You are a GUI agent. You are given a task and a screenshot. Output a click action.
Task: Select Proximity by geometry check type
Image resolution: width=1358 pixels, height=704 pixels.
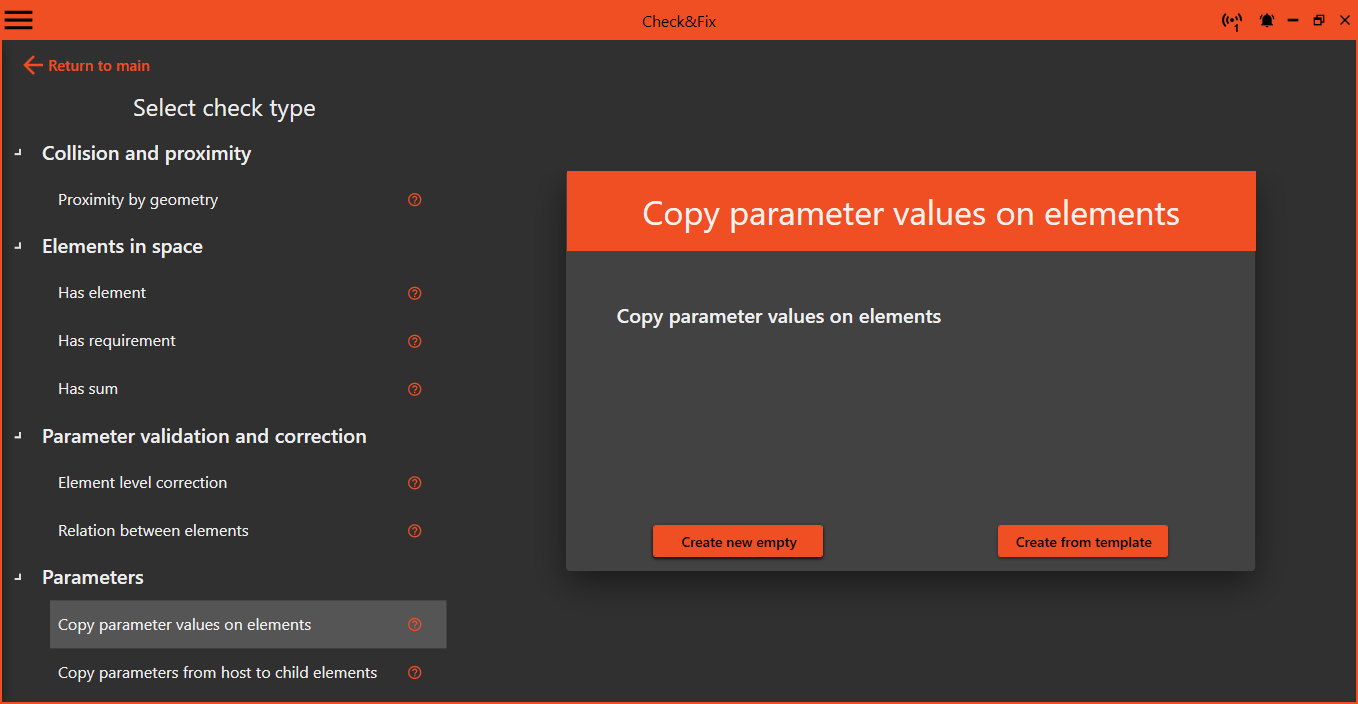pyautogui.click(x=138, y=200)
